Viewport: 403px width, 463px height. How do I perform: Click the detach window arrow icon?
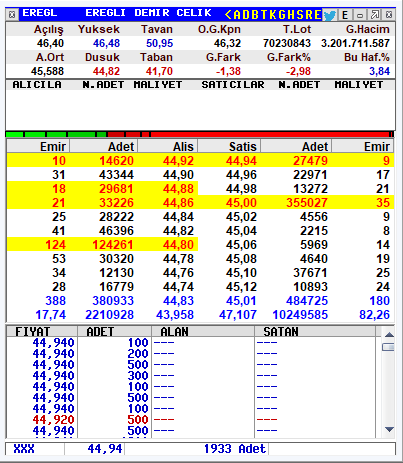(375, 15)
